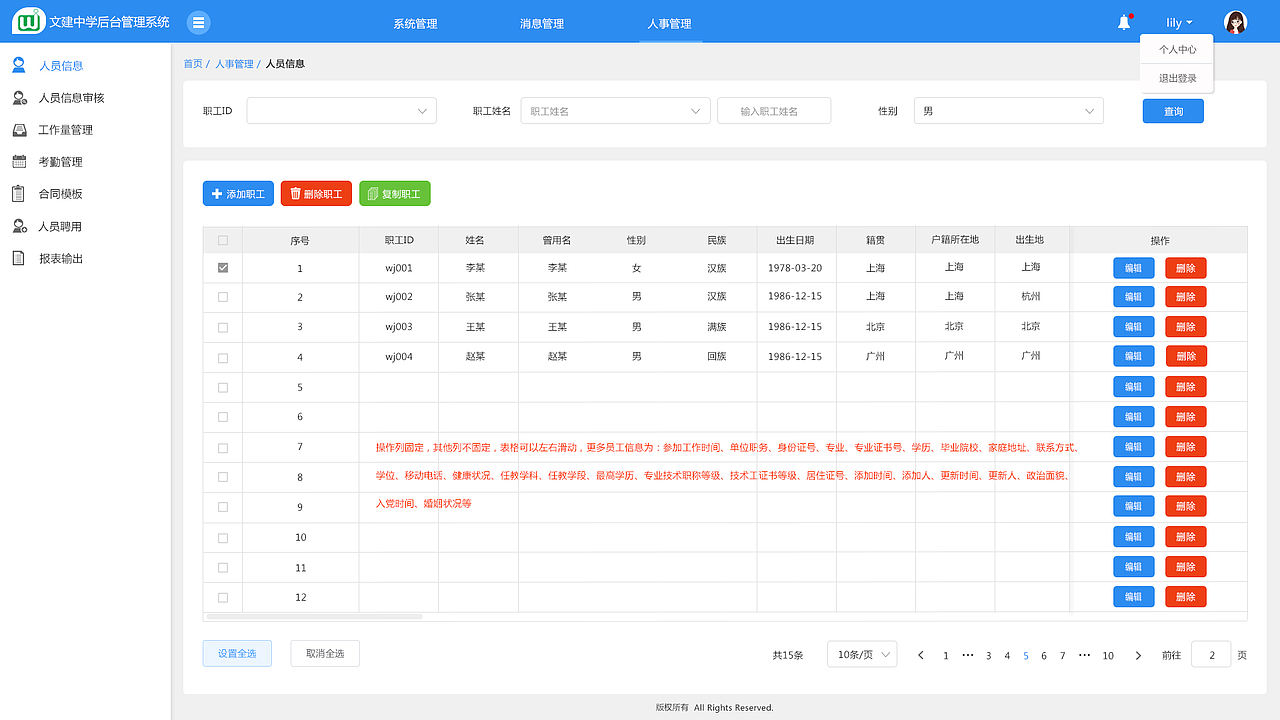
Task: Click the 职工ID column header
Action: click(399, 240)
